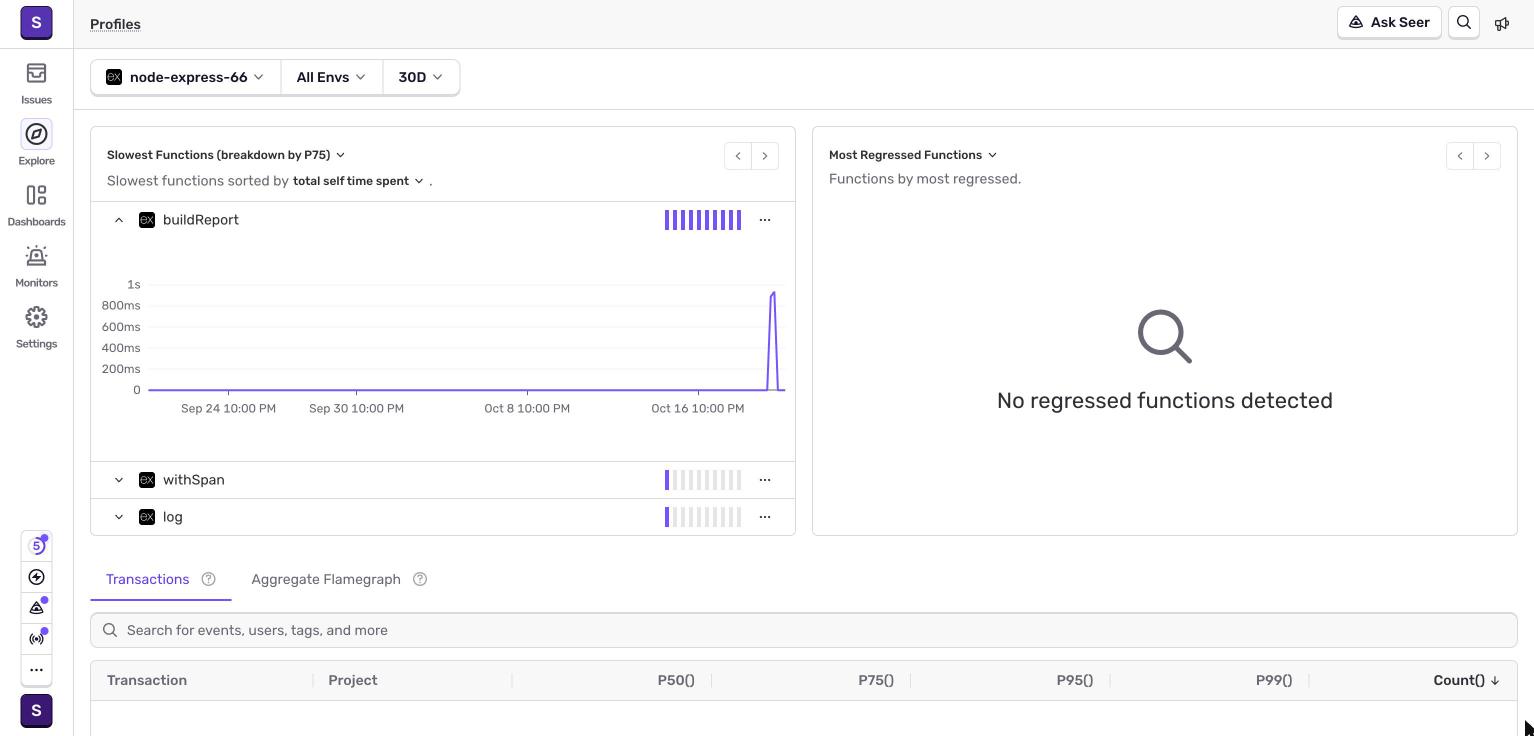Open the All Envs environment dropdown
Viewport: 1534px width, 736px height.
pyautogui.click(x=331, y=77)
